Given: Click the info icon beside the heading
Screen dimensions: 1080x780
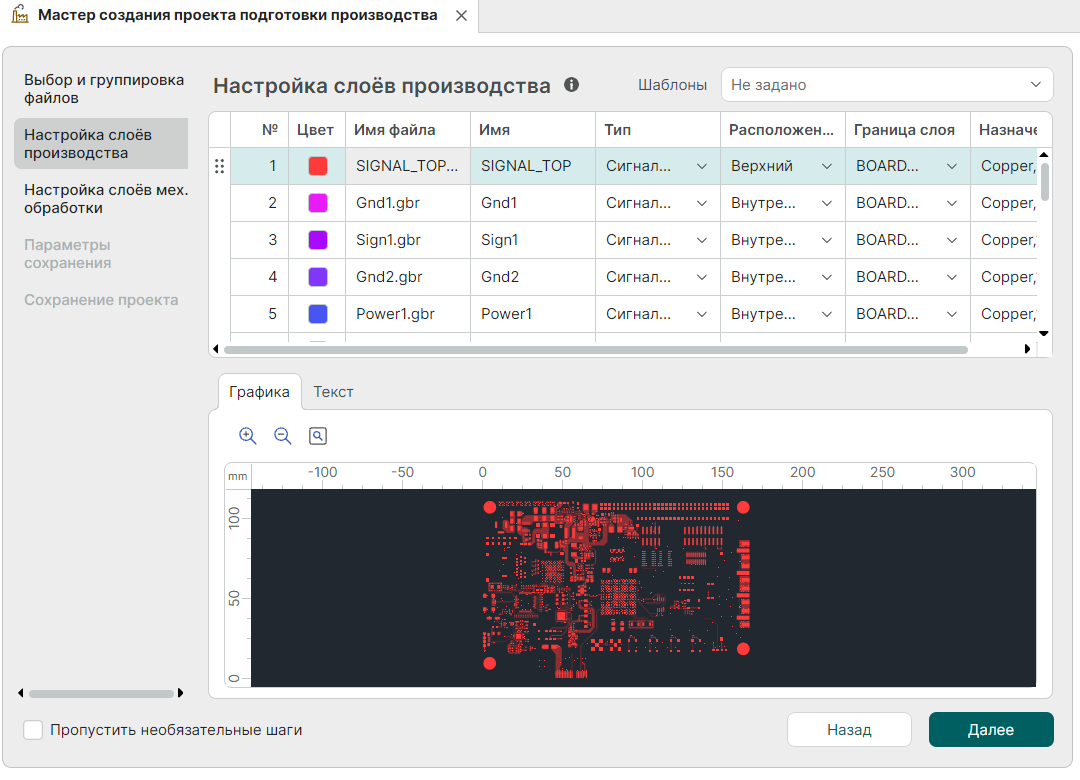Looking at the screenshot, I should click(571, 85).
